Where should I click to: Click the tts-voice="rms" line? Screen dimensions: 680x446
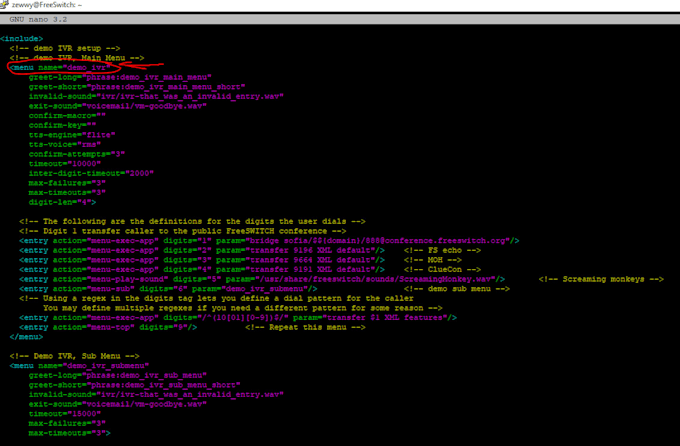click(65, 144)
